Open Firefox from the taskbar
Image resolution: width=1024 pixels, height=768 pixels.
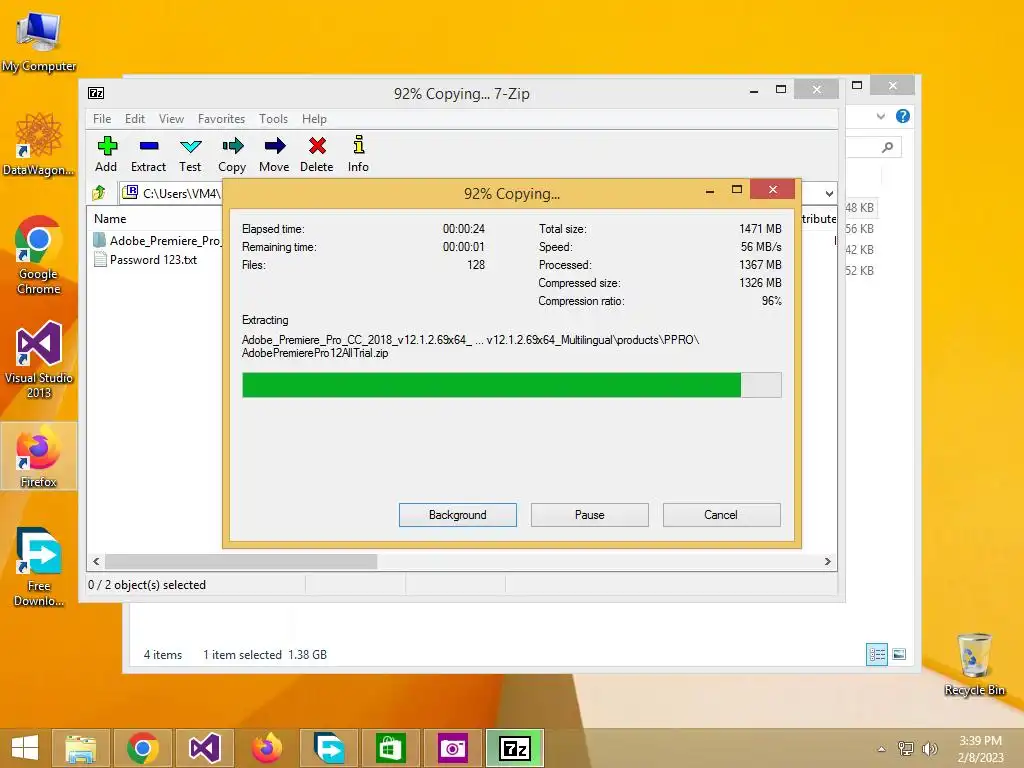(266, 748)
